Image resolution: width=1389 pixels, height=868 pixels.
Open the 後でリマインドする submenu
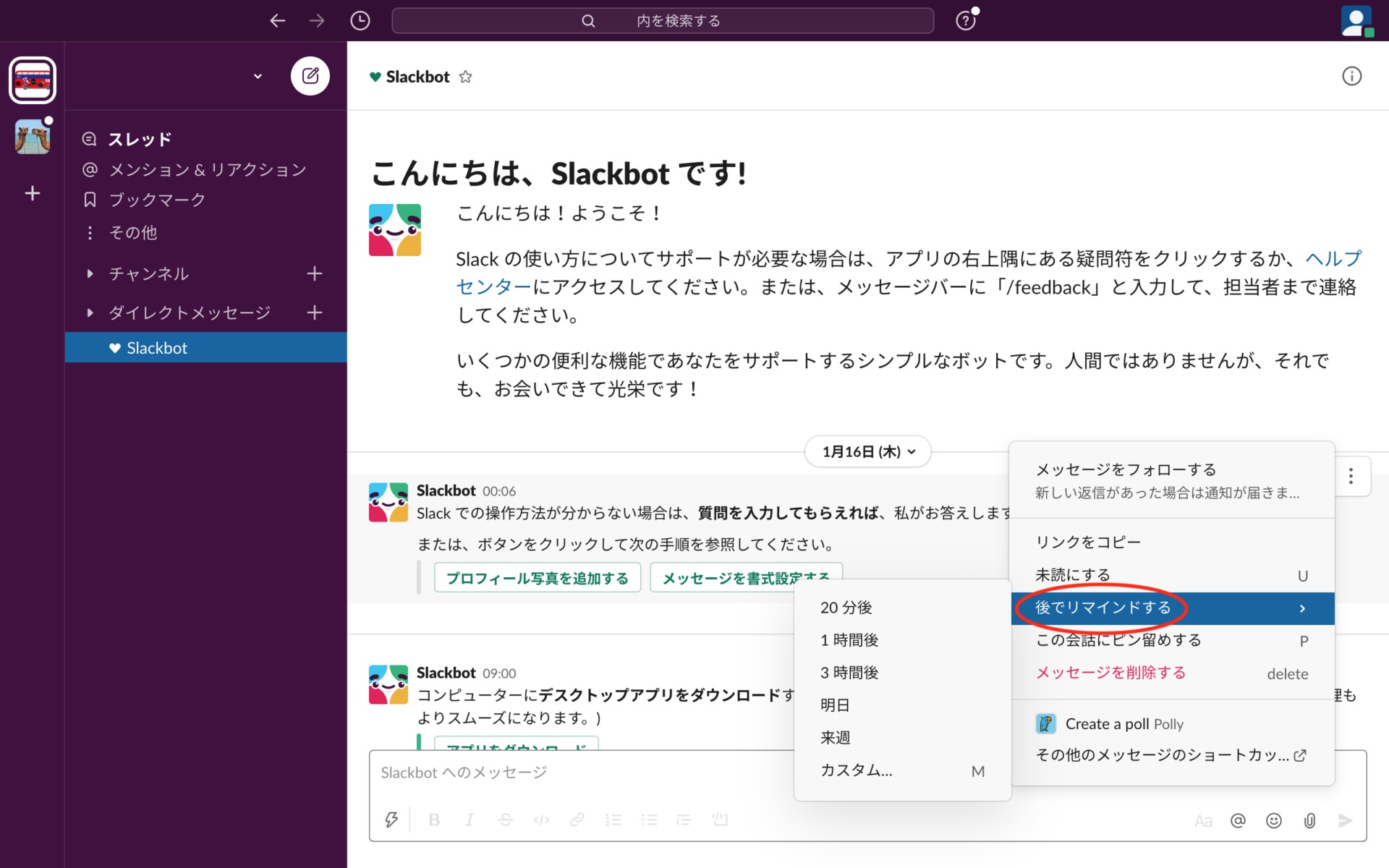tap(1173, 608)
